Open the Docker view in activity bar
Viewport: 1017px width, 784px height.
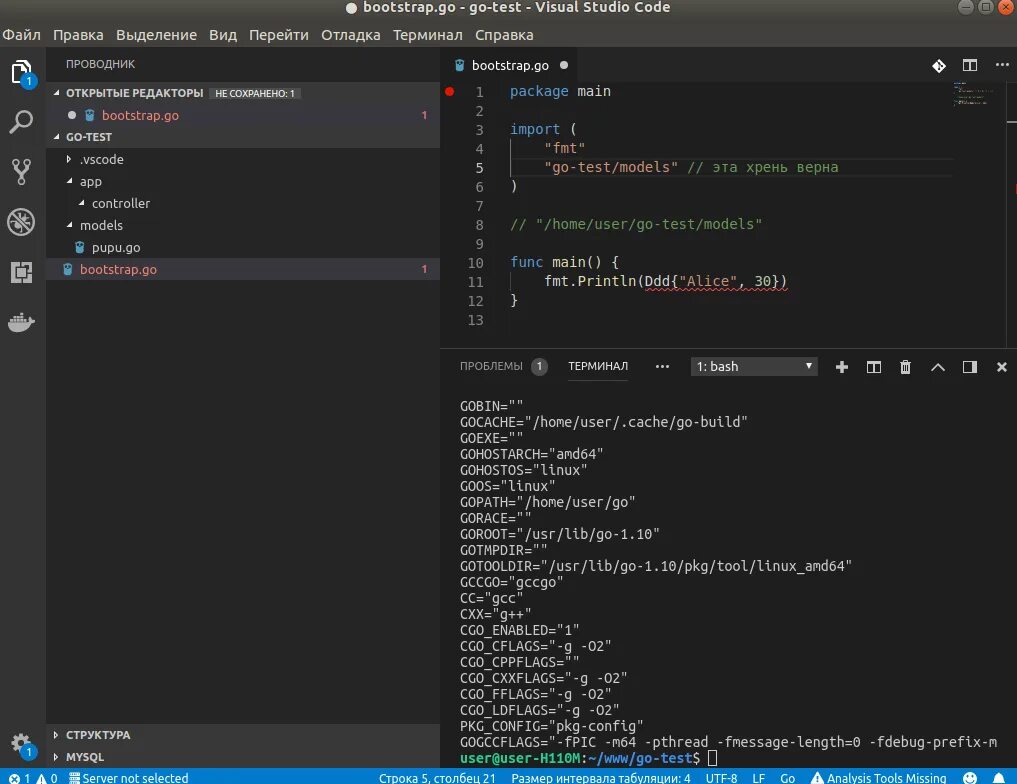pyautogui.click(x=21, y=322)
